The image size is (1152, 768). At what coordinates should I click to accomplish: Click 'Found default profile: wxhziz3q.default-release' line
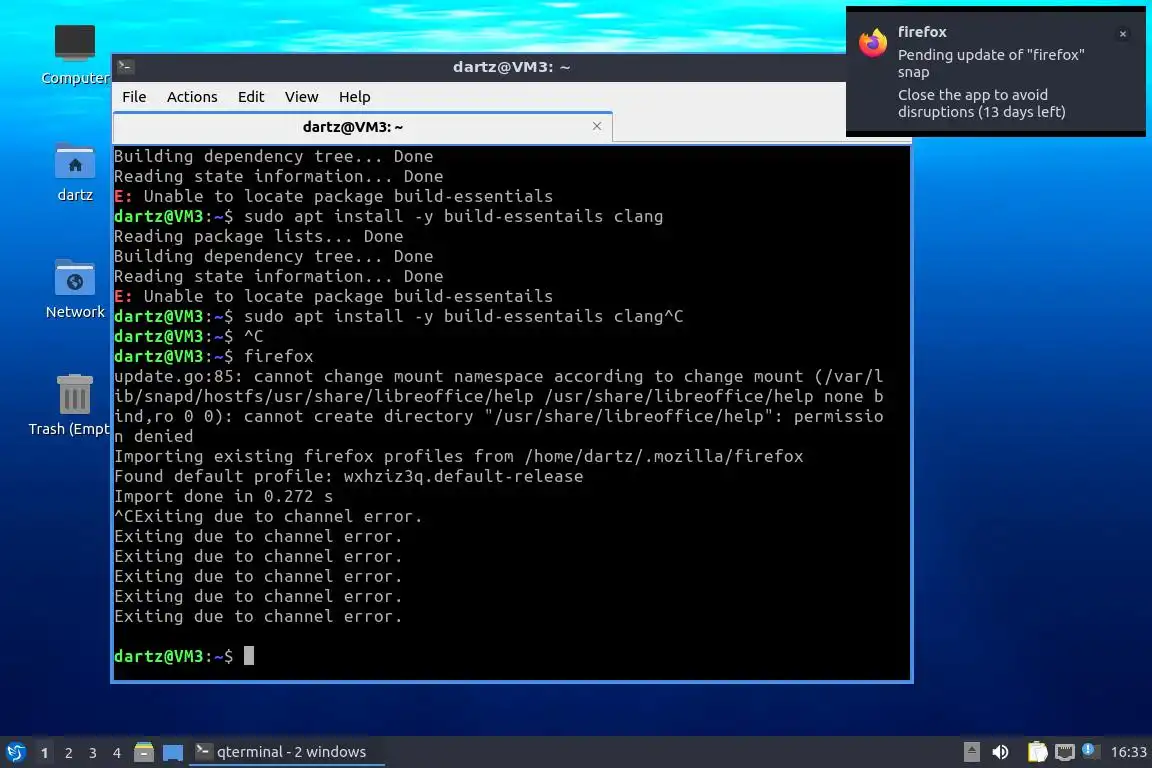349,476
